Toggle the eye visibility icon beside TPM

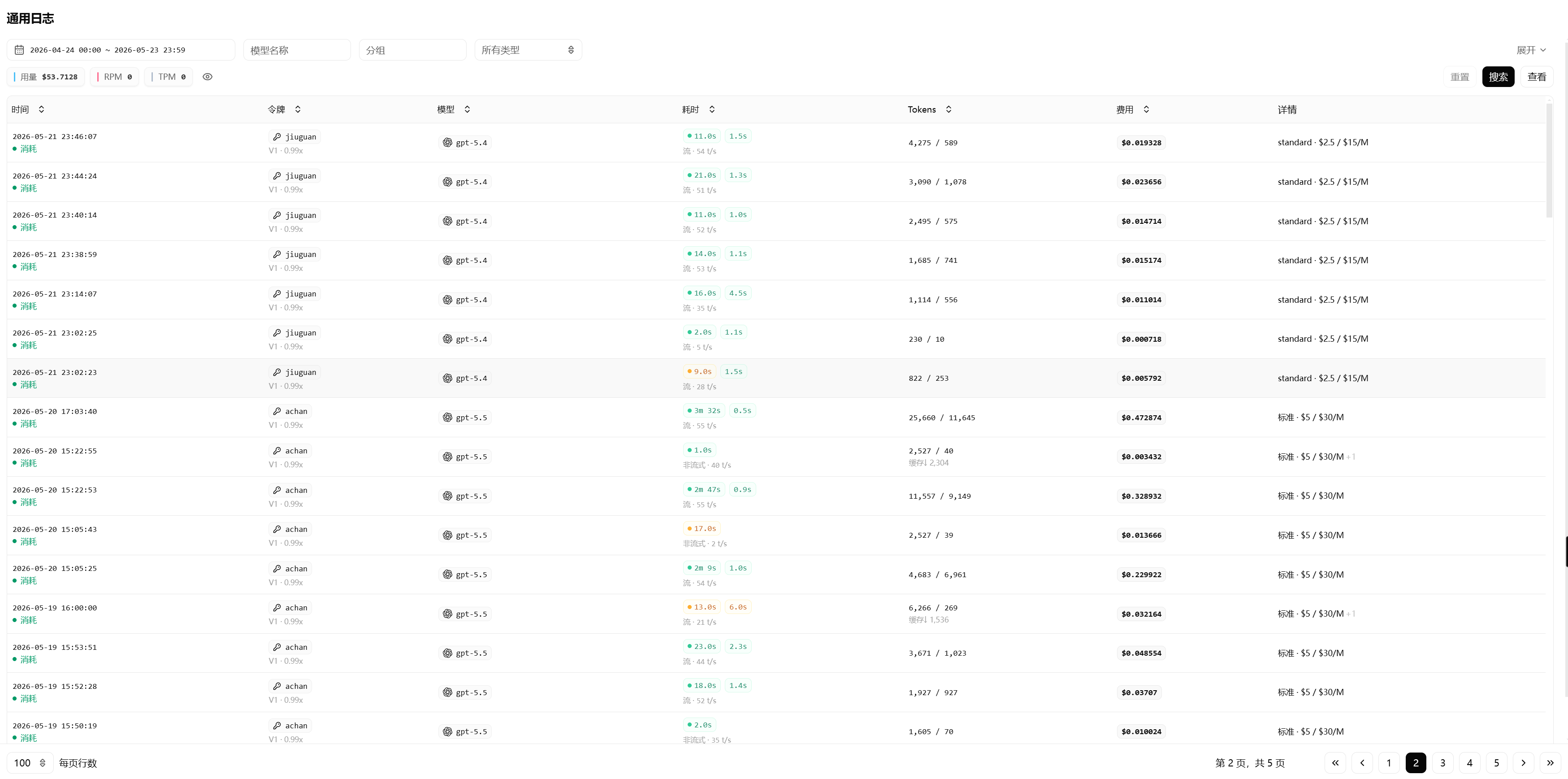[x=208, y=77]
